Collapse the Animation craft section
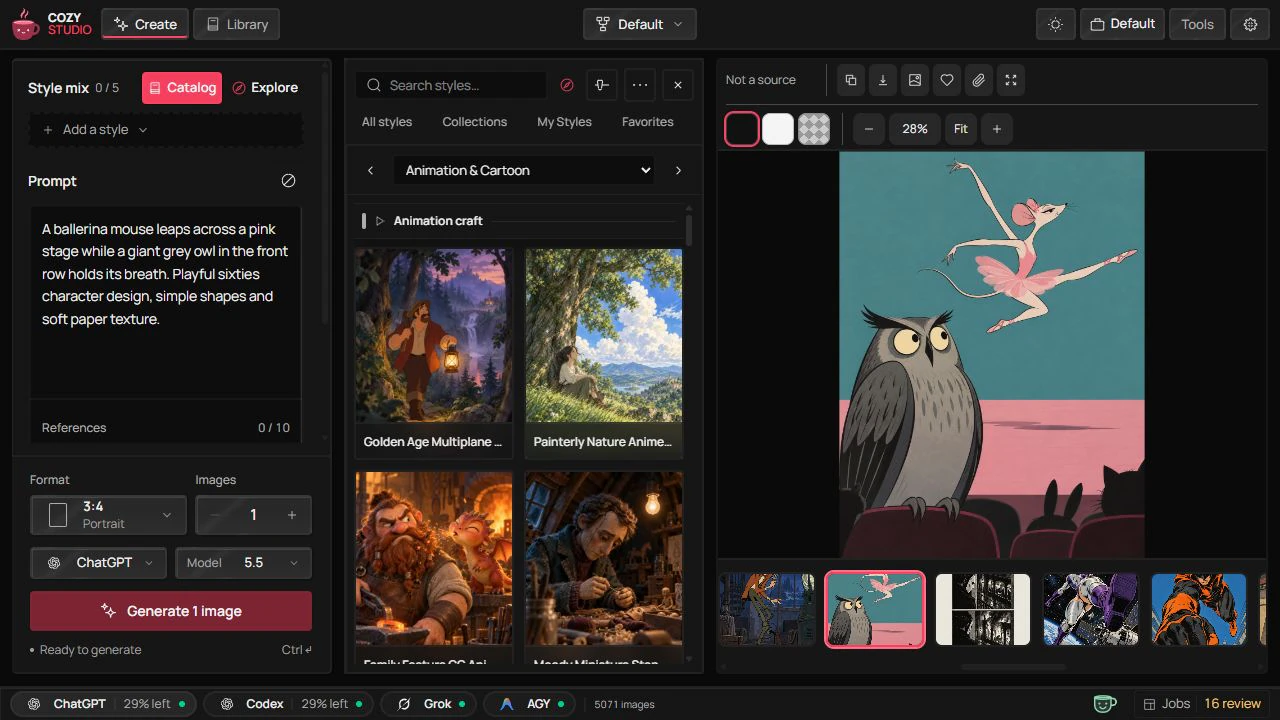The image size is (1280, 720). pyautogui.click(x=380, y=221)
